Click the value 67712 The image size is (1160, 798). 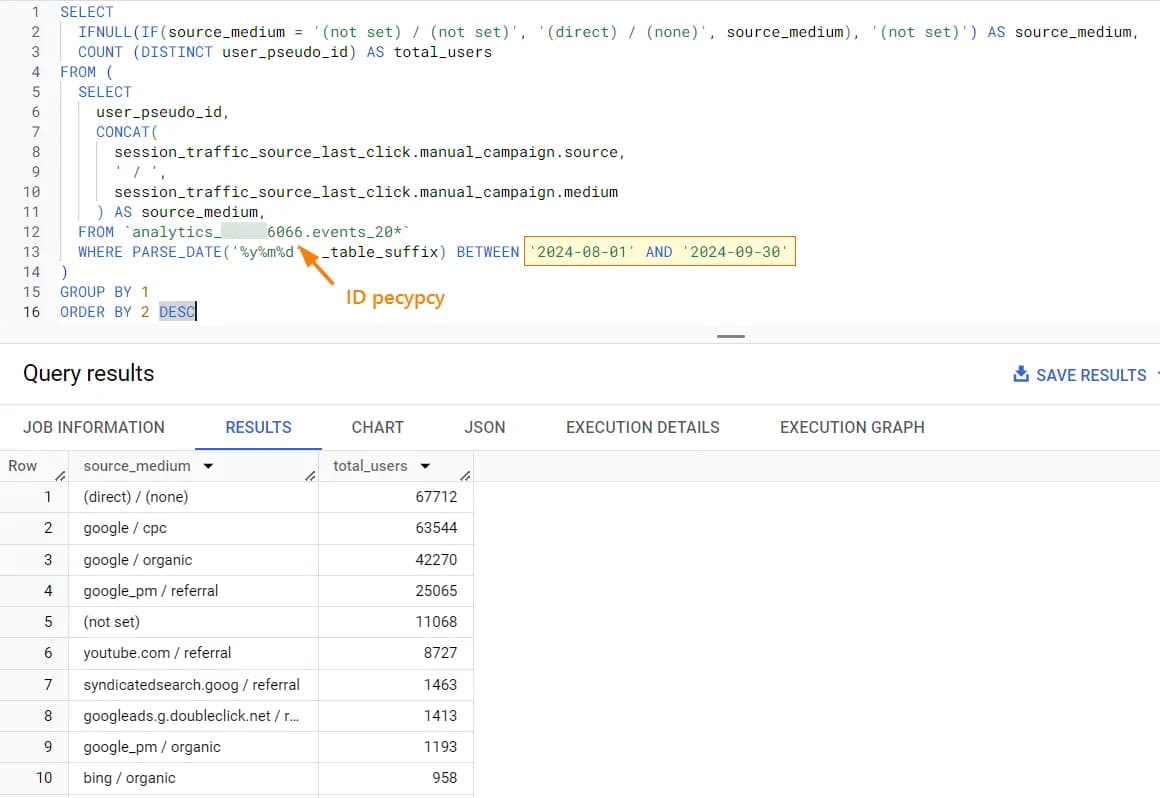tap(436, 497)
